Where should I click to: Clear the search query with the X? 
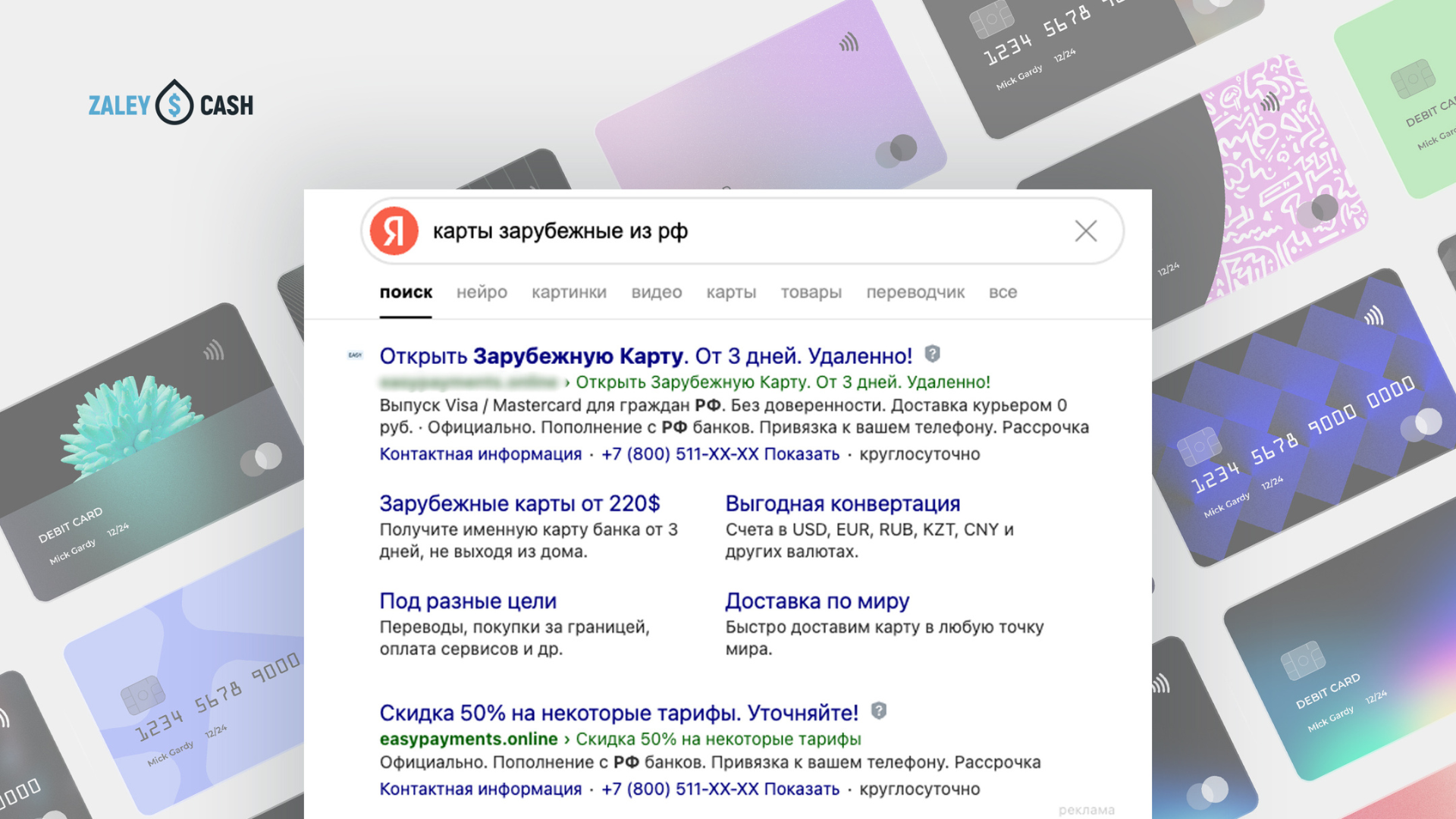[1086, 231]
